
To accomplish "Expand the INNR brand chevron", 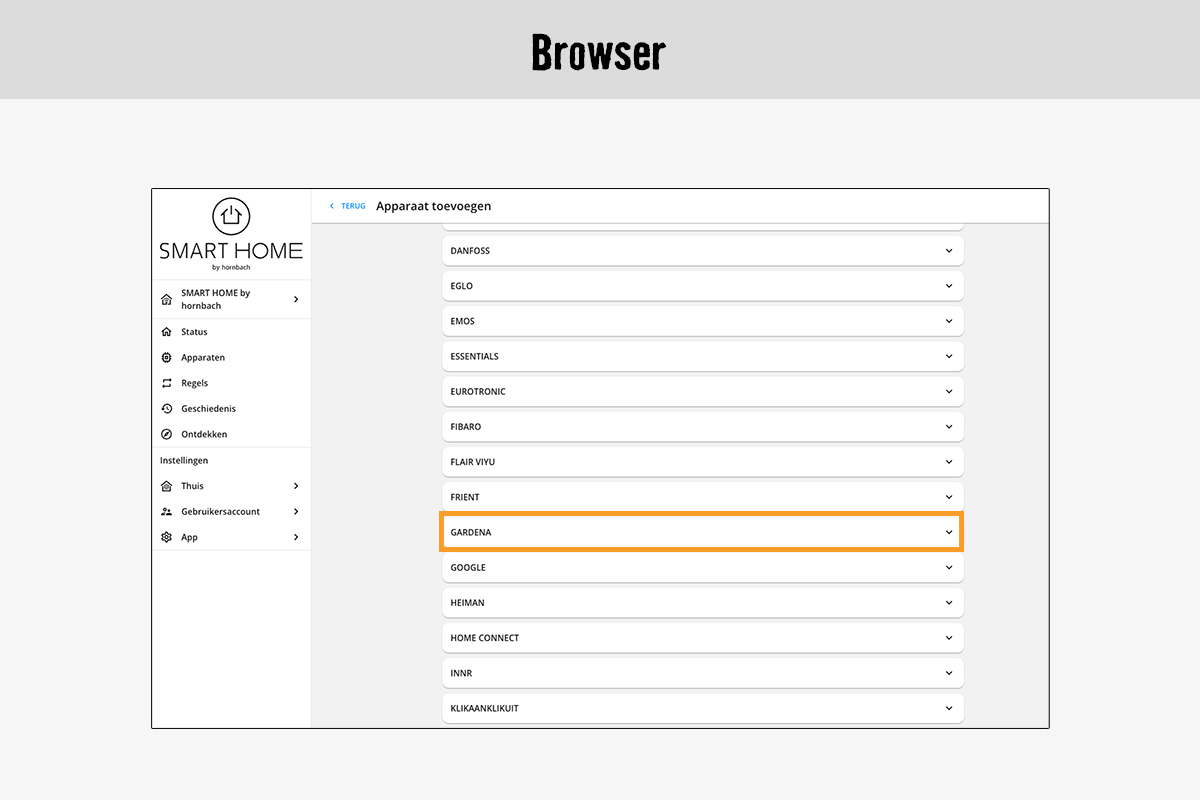I will pyautogui.click(x=949, y=673).
